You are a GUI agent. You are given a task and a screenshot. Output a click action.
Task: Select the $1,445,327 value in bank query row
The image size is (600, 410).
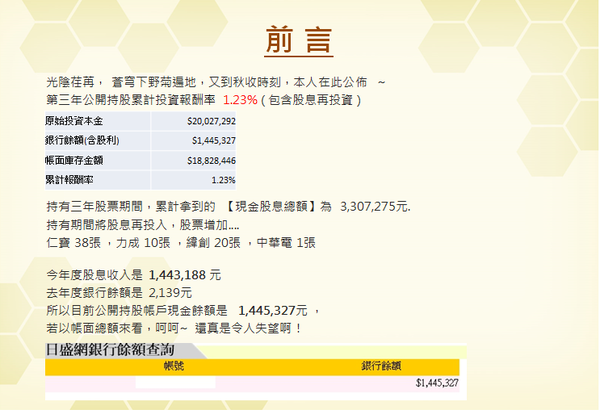436,382
